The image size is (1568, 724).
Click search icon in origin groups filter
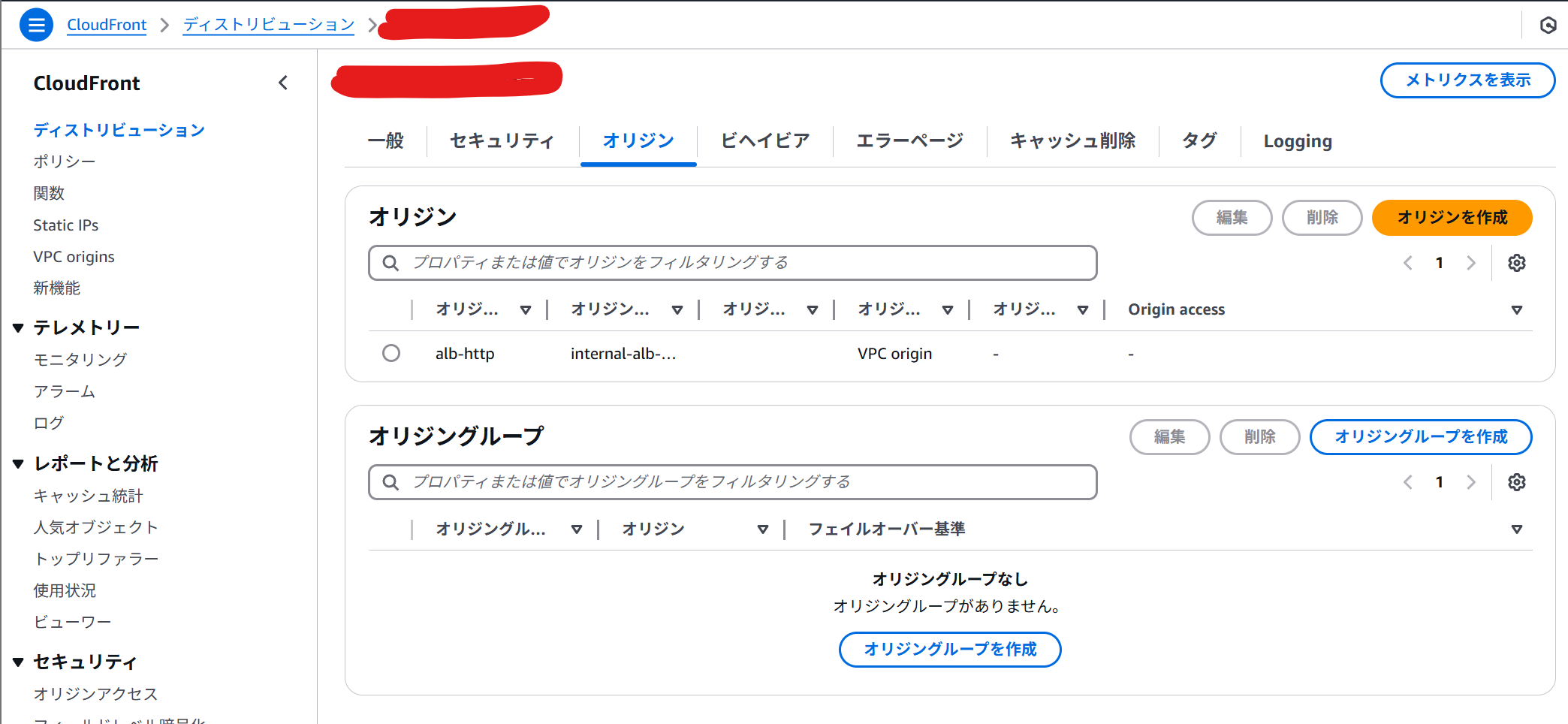[390, 482]
